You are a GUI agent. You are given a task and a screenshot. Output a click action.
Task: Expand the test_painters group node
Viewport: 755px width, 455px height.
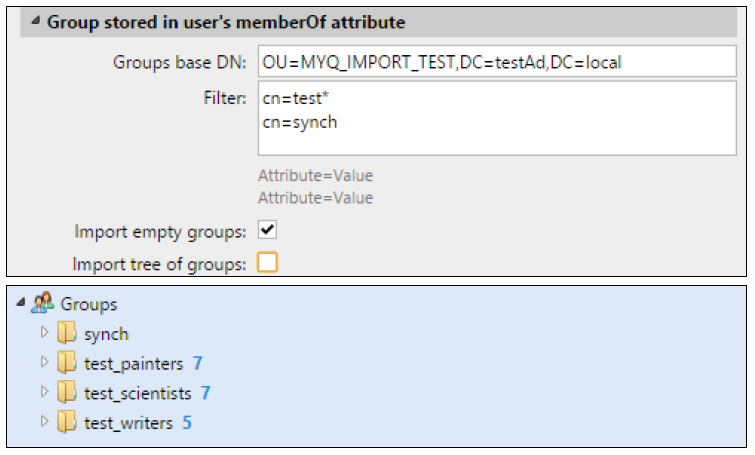pos(44,362)
